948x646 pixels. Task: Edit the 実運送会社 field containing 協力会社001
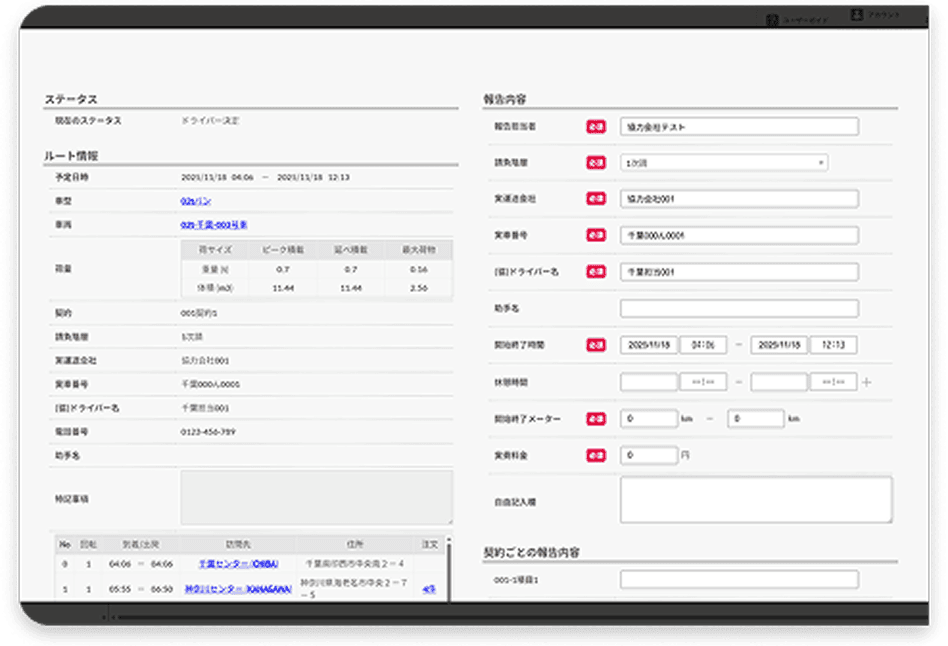point(739,199)
